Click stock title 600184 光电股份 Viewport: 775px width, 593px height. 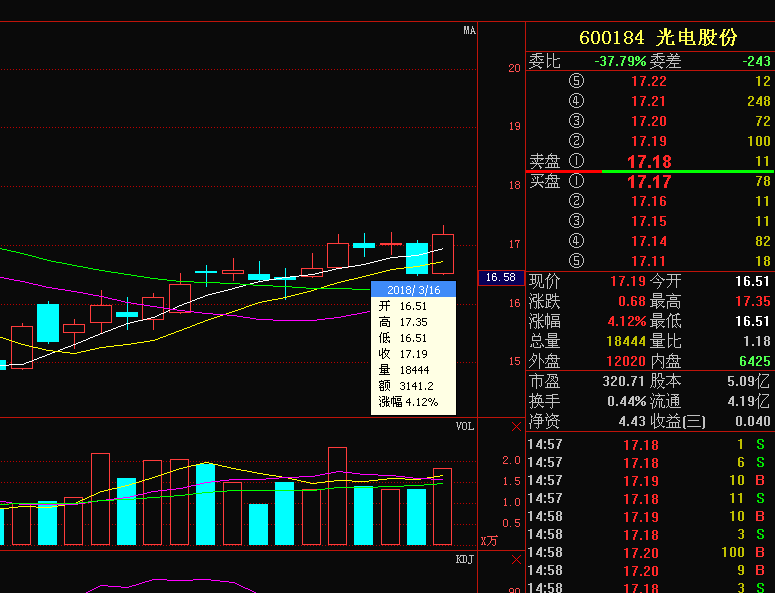click(x=658, y=37)
